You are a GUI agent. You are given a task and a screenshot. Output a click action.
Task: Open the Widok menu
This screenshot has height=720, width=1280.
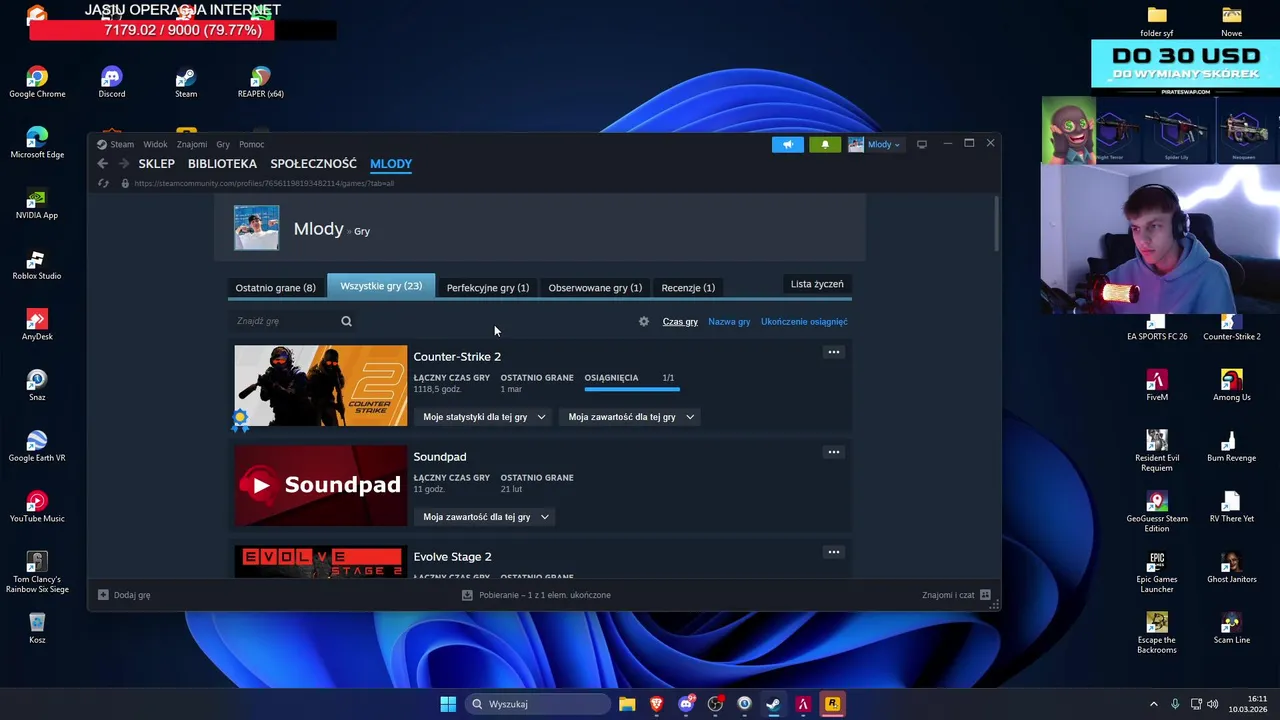point(155,144)
